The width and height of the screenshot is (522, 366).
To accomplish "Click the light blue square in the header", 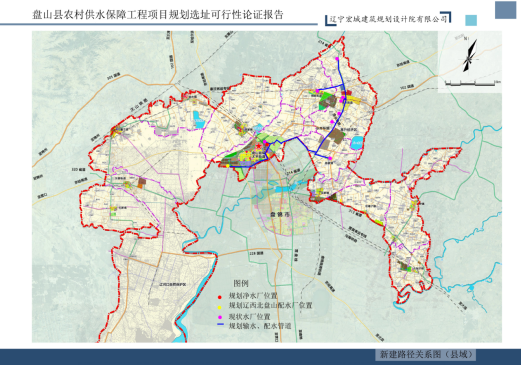I will 471,20.
